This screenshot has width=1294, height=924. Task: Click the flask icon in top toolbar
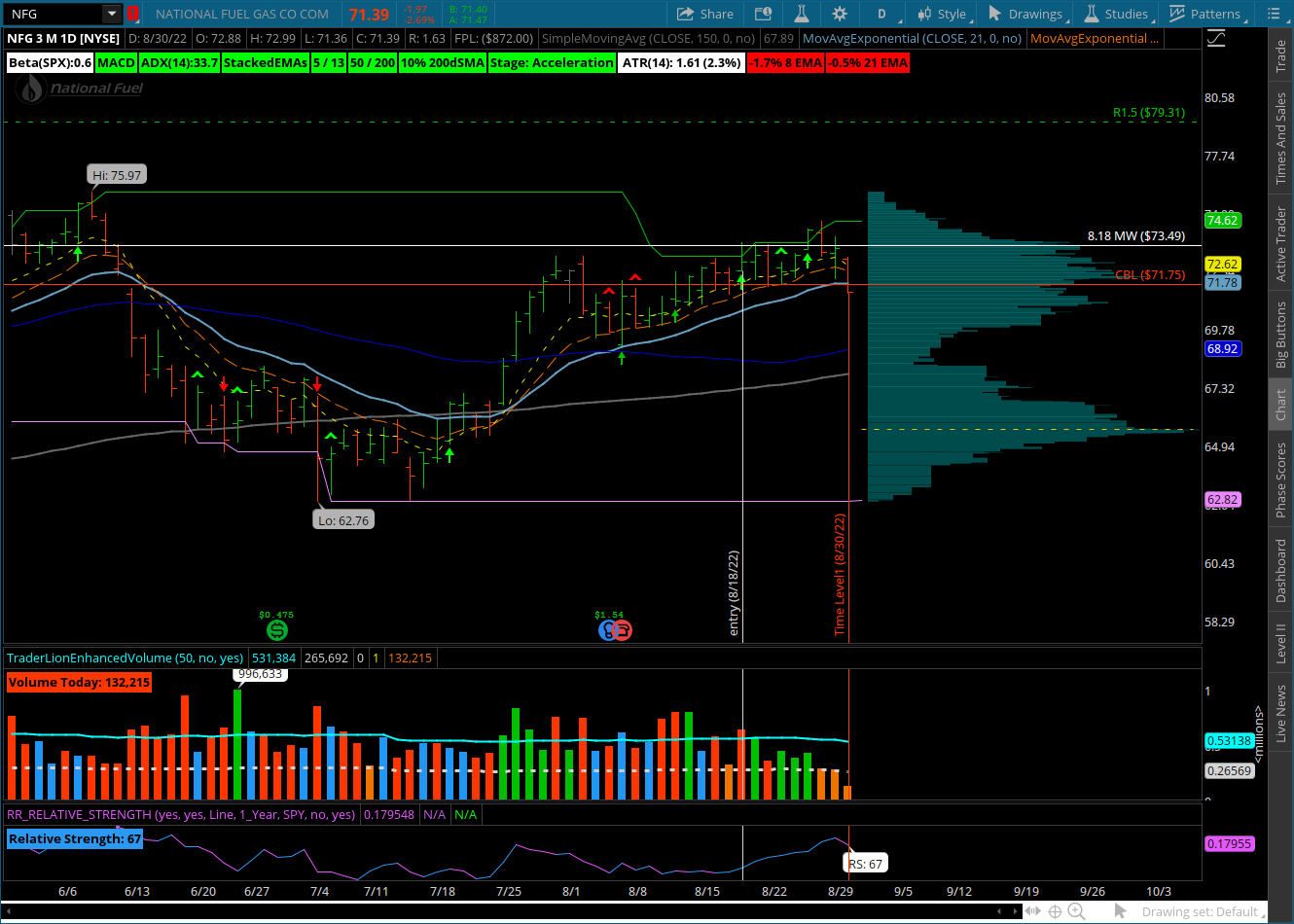(x=802, y=14)
